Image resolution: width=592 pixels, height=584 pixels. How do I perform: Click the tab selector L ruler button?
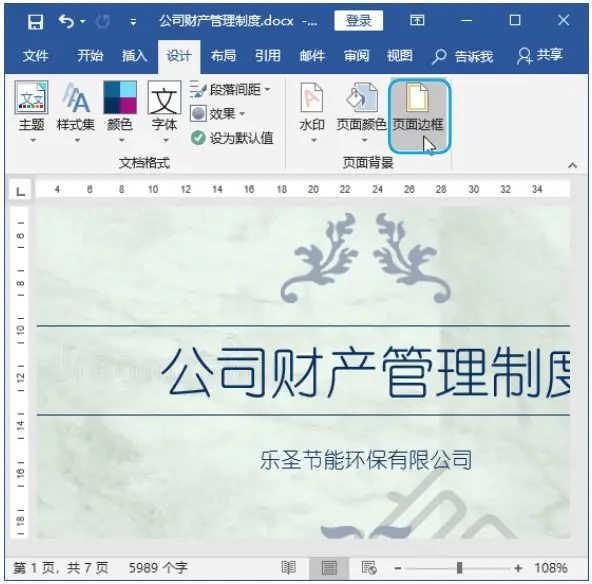[21, 191]
